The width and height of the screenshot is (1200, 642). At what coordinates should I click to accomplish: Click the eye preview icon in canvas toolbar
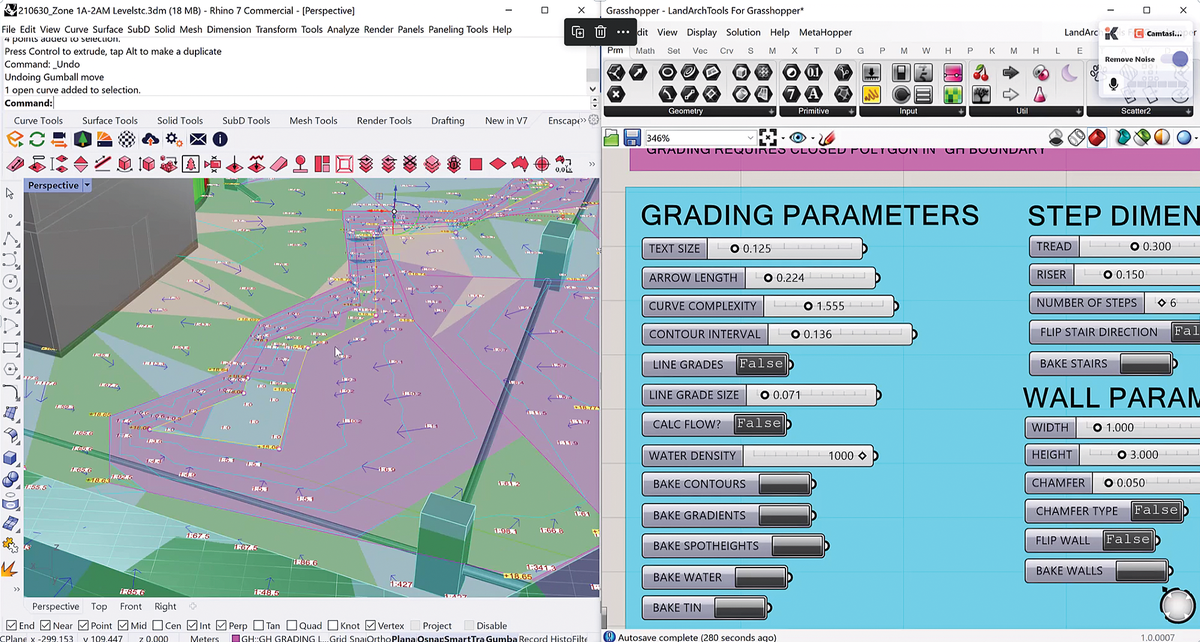pos(798,138)
